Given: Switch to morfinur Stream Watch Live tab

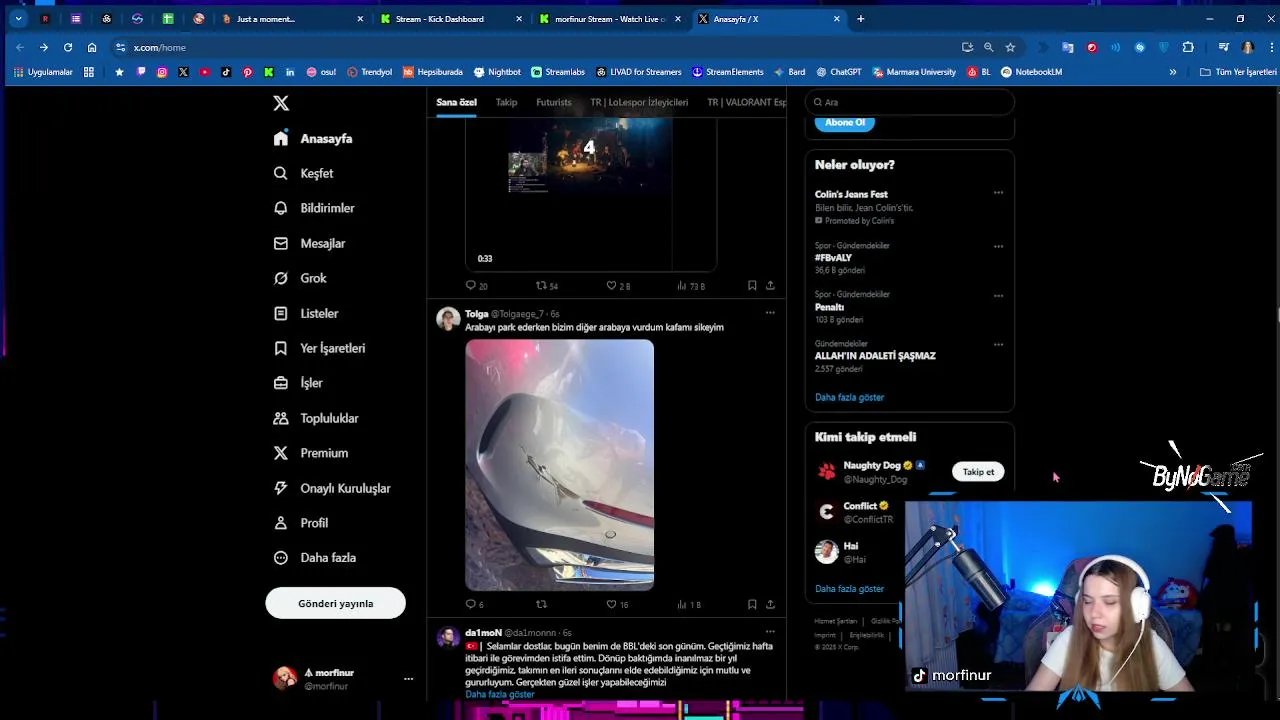Looking at the screenshot, I should point(609,19).
